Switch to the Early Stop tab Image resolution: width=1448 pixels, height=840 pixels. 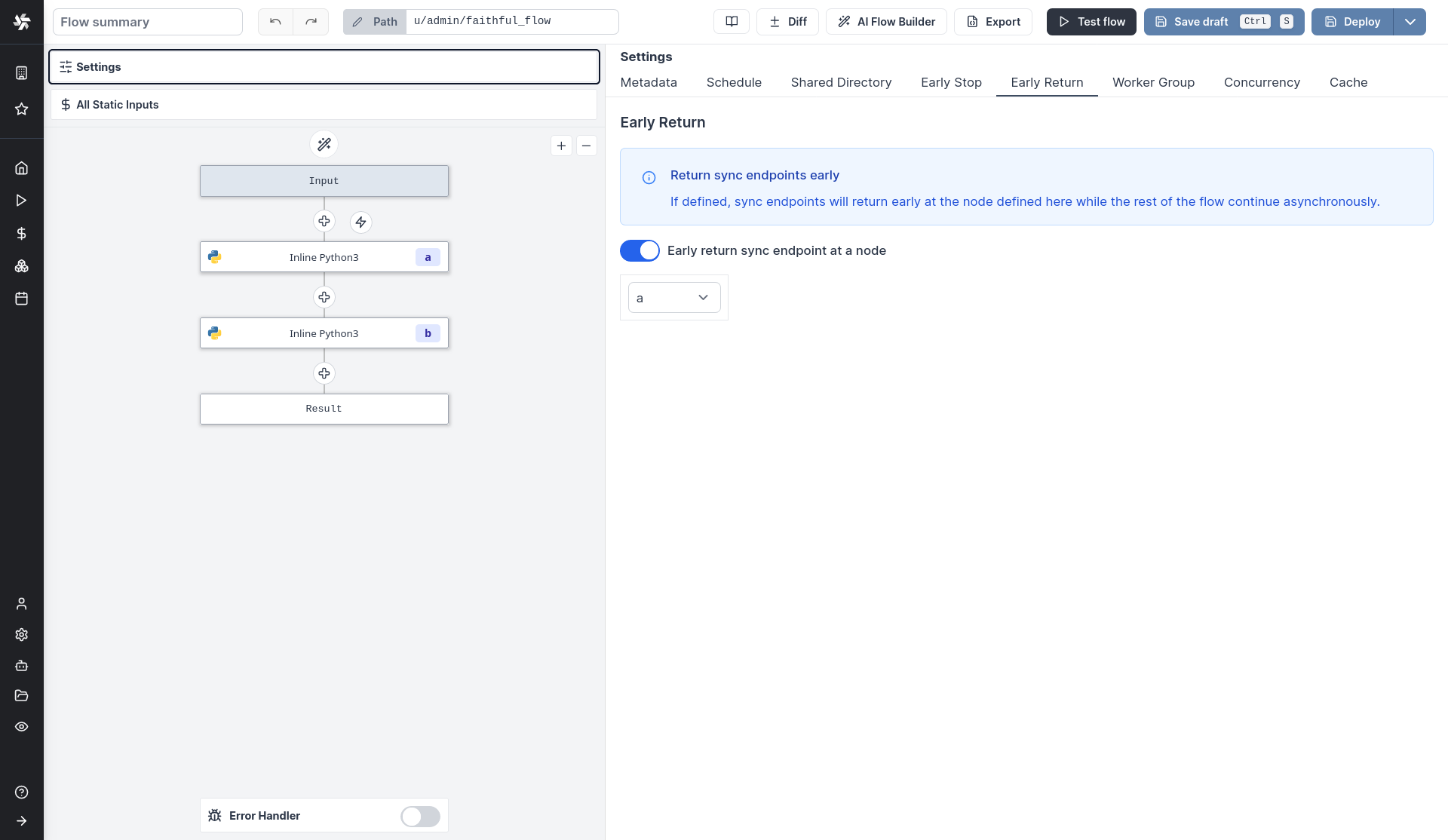click(950, 82)
